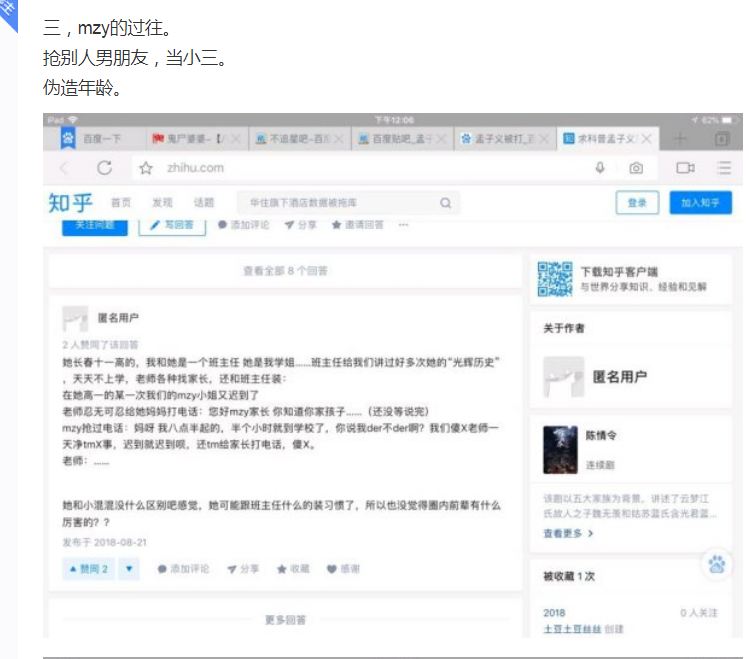Click 邀请回答 under the question
The image size is (749, 659).
(x=357, y=225)
